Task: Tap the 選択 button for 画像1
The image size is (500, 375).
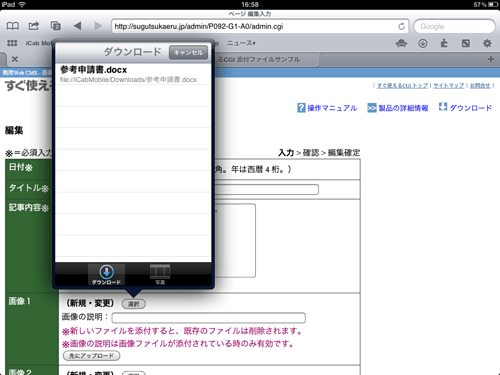Action: [134, 304]
